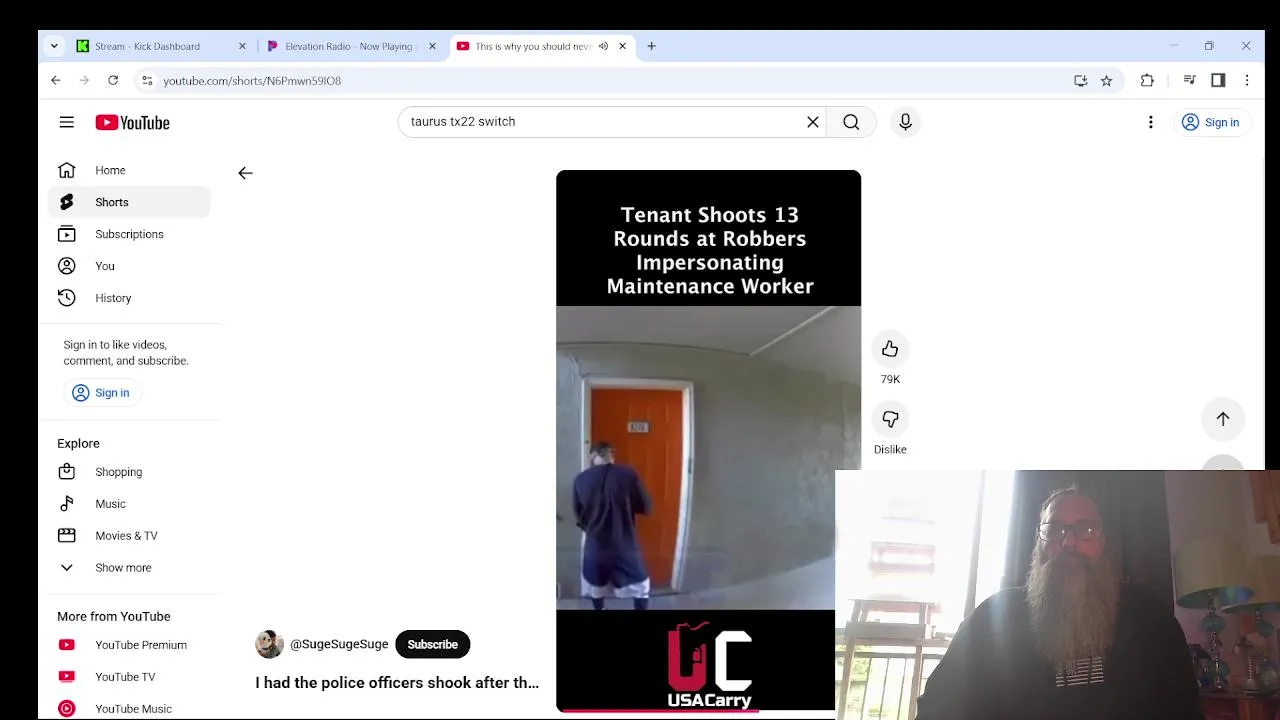The image size is (1280, 720).
Task: Open watch History in the sidebar
Action: pos(129,298)
